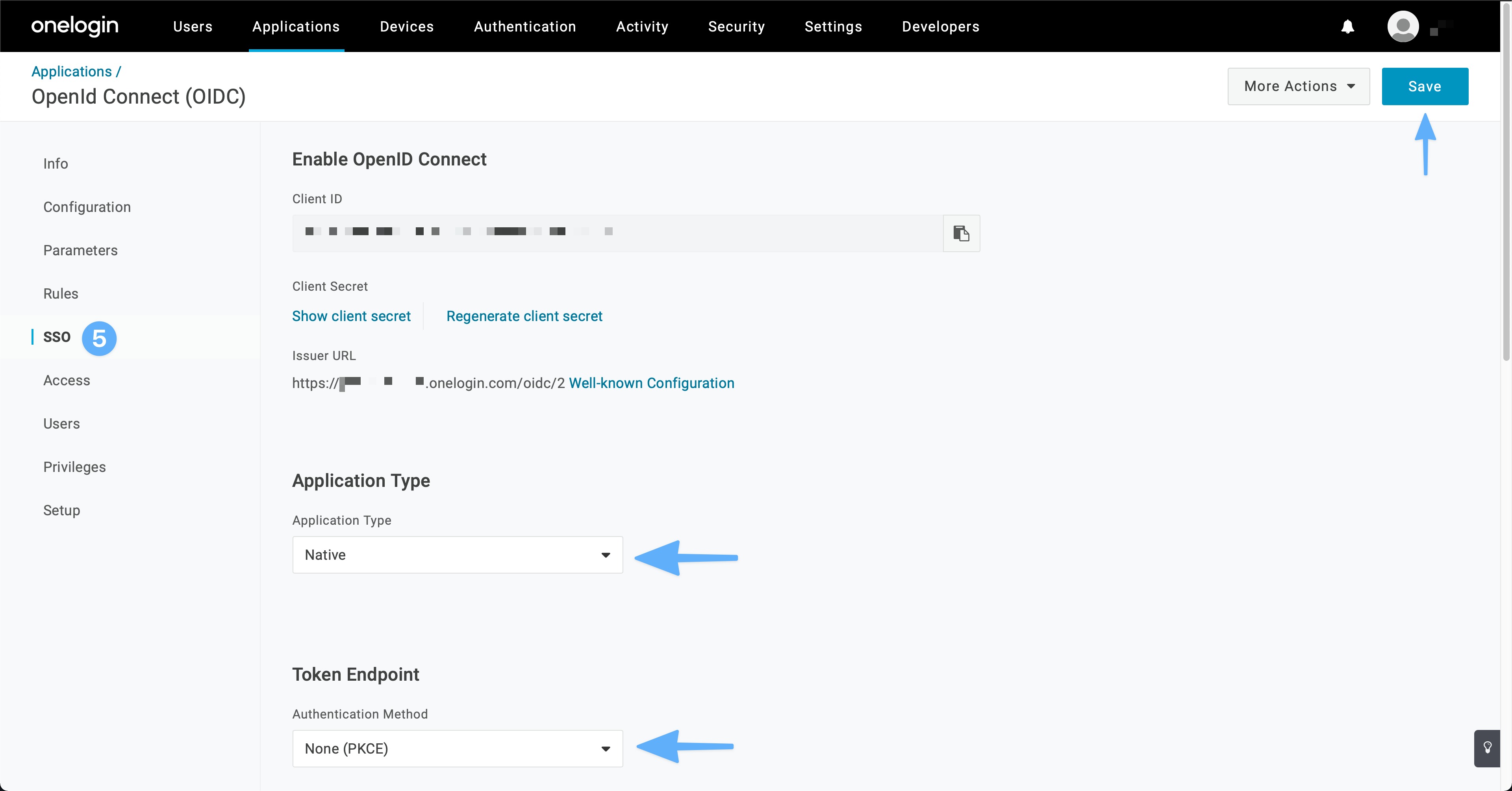Click the Issuer URL text

click(x=428, y=383)
